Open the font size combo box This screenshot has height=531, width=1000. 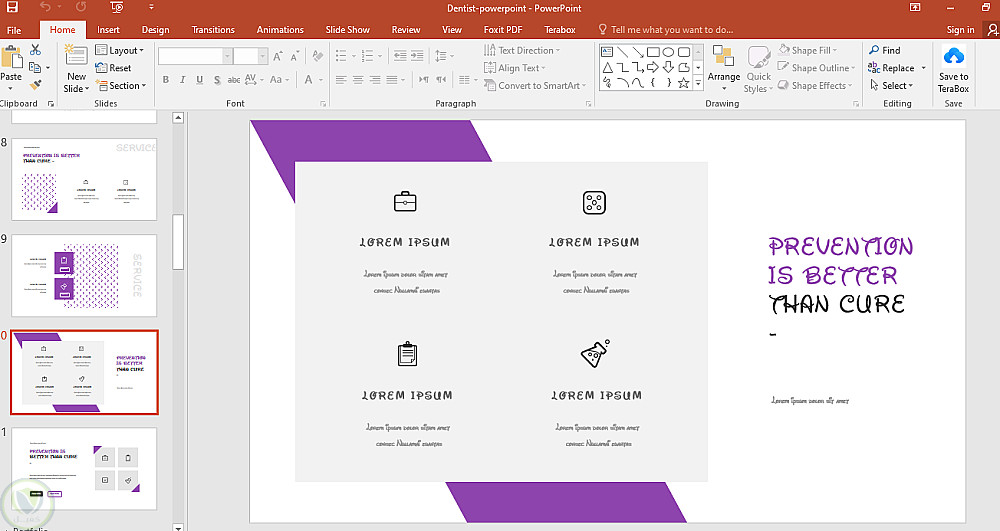[250, 56]
